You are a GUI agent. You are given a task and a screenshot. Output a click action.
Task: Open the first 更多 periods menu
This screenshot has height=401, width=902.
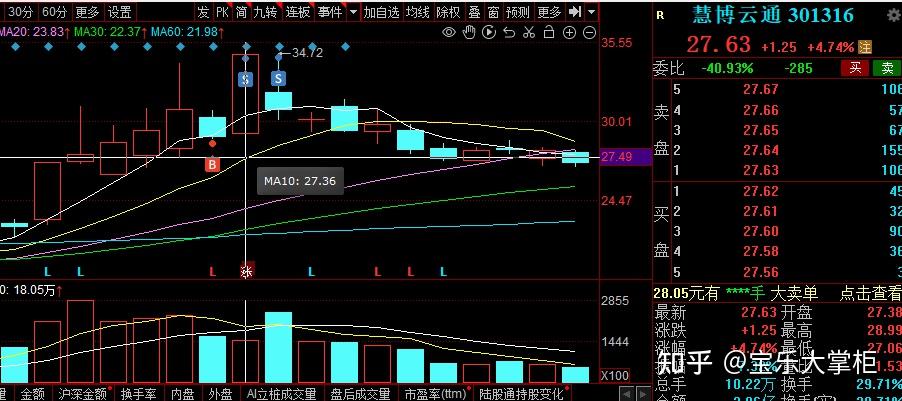(x=87, y=13)
